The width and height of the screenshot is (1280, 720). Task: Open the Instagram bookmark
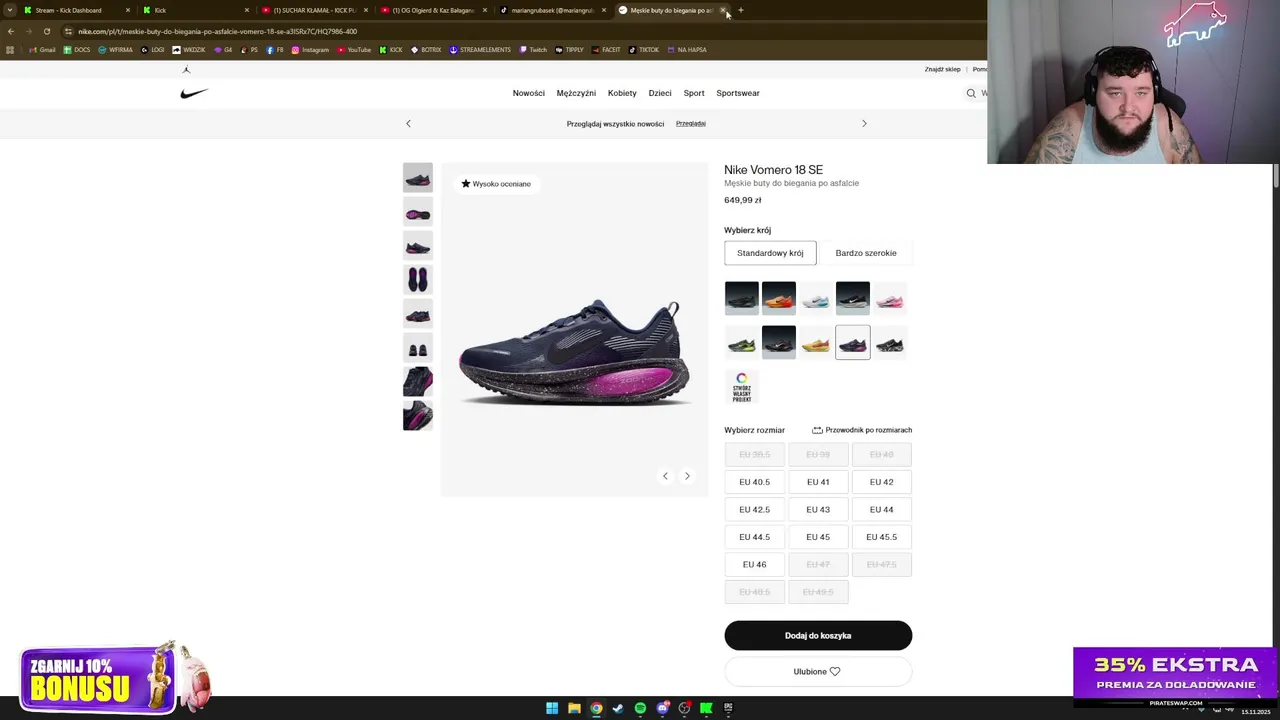point(310,50)
